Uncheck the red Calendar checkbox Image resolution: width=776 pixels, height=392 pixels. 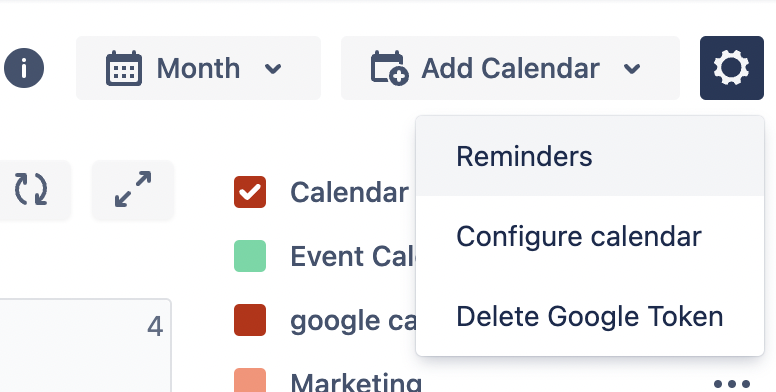(x=250, y=192)
